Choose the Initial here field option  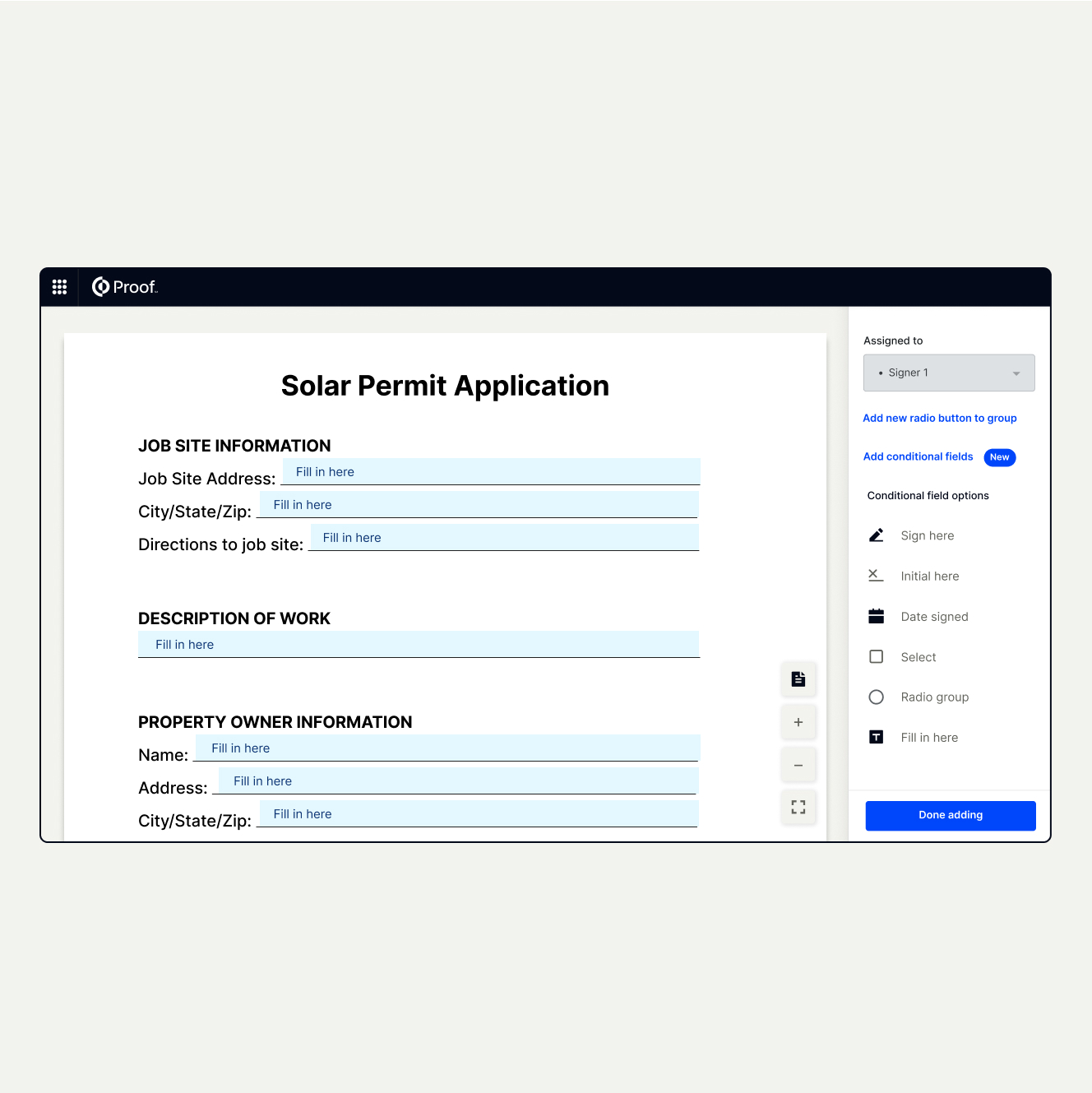(929, 577)
